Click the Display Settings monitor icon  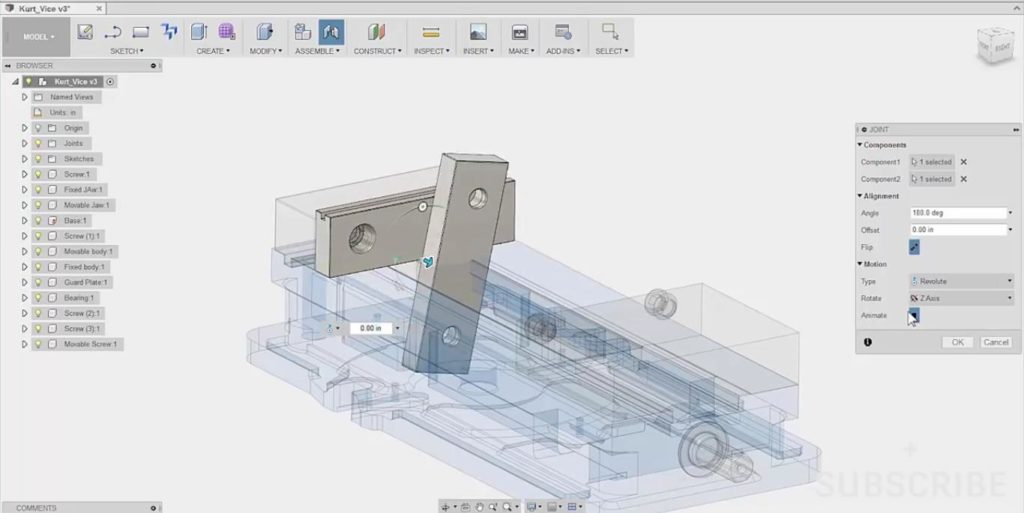tap(532, 506)
